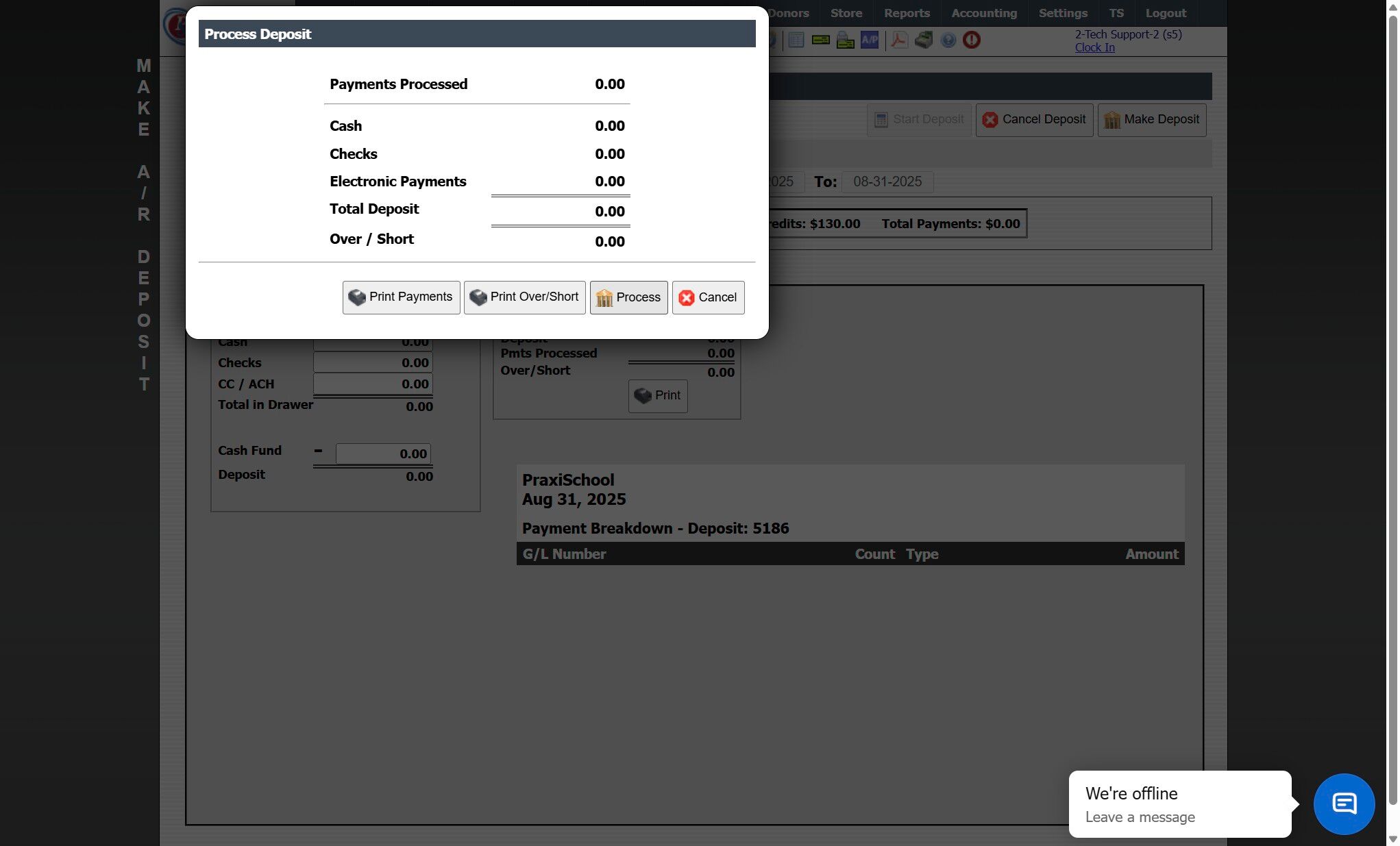This screenshot has width=1400, height=846.
Task: Click Print Over/Short button
Action: (x=524, y=297)
